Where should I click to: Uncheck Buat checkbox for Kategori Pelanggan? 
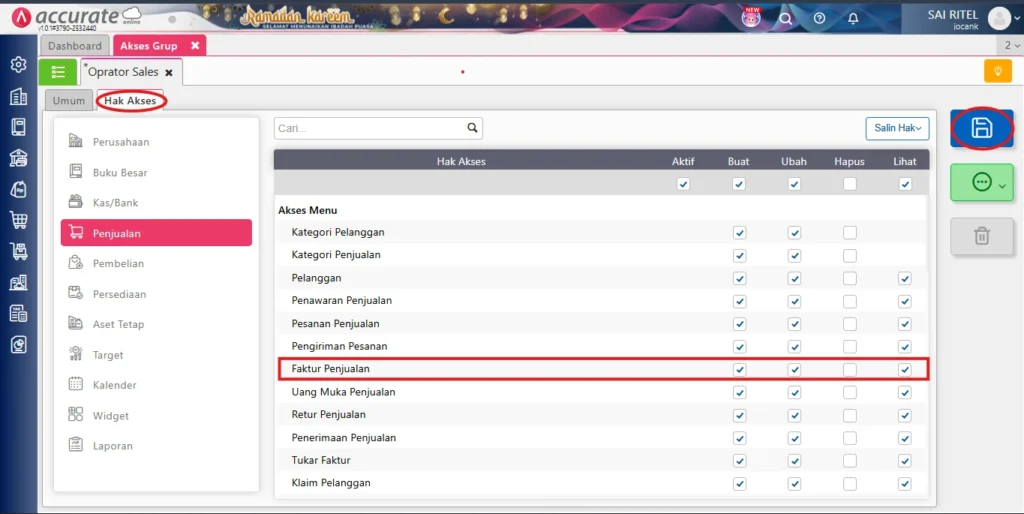739,232
